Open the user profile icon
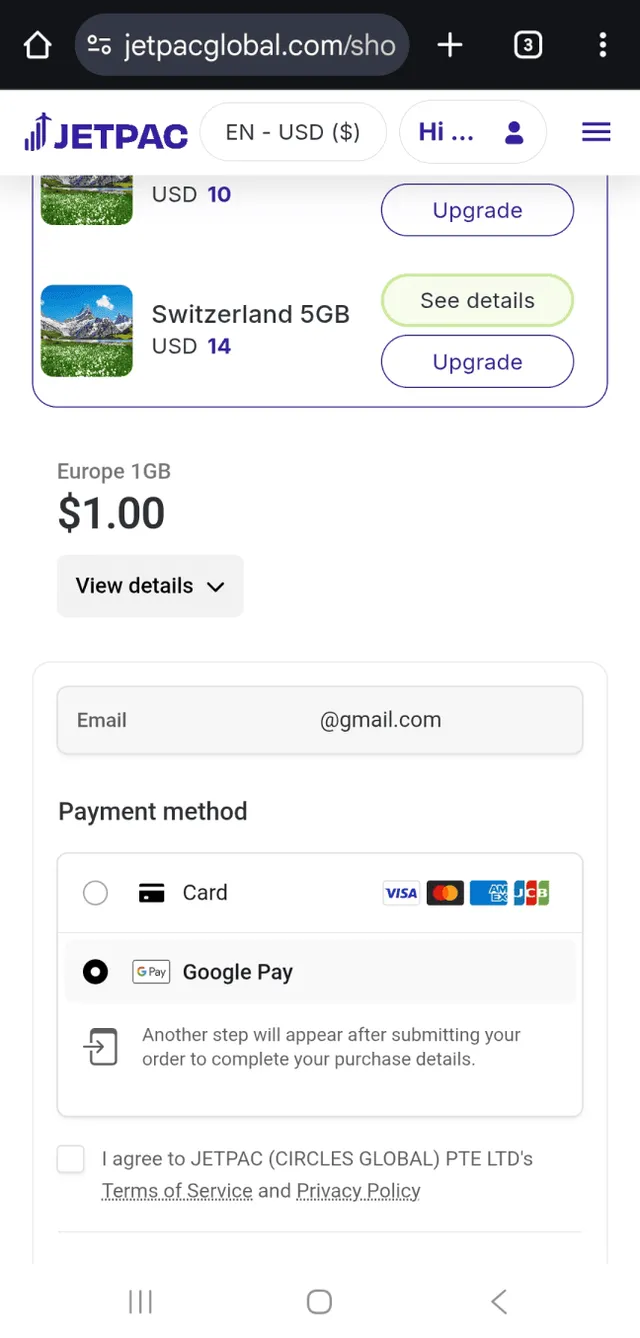Screen dimensions: 640x1338 pos(515,132)
